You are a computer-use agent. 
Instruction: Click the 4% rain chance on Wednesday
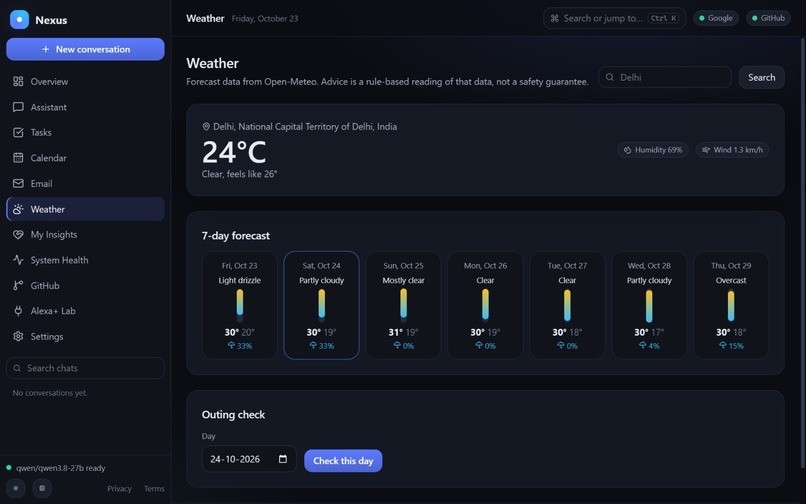(x=649, y=346)
